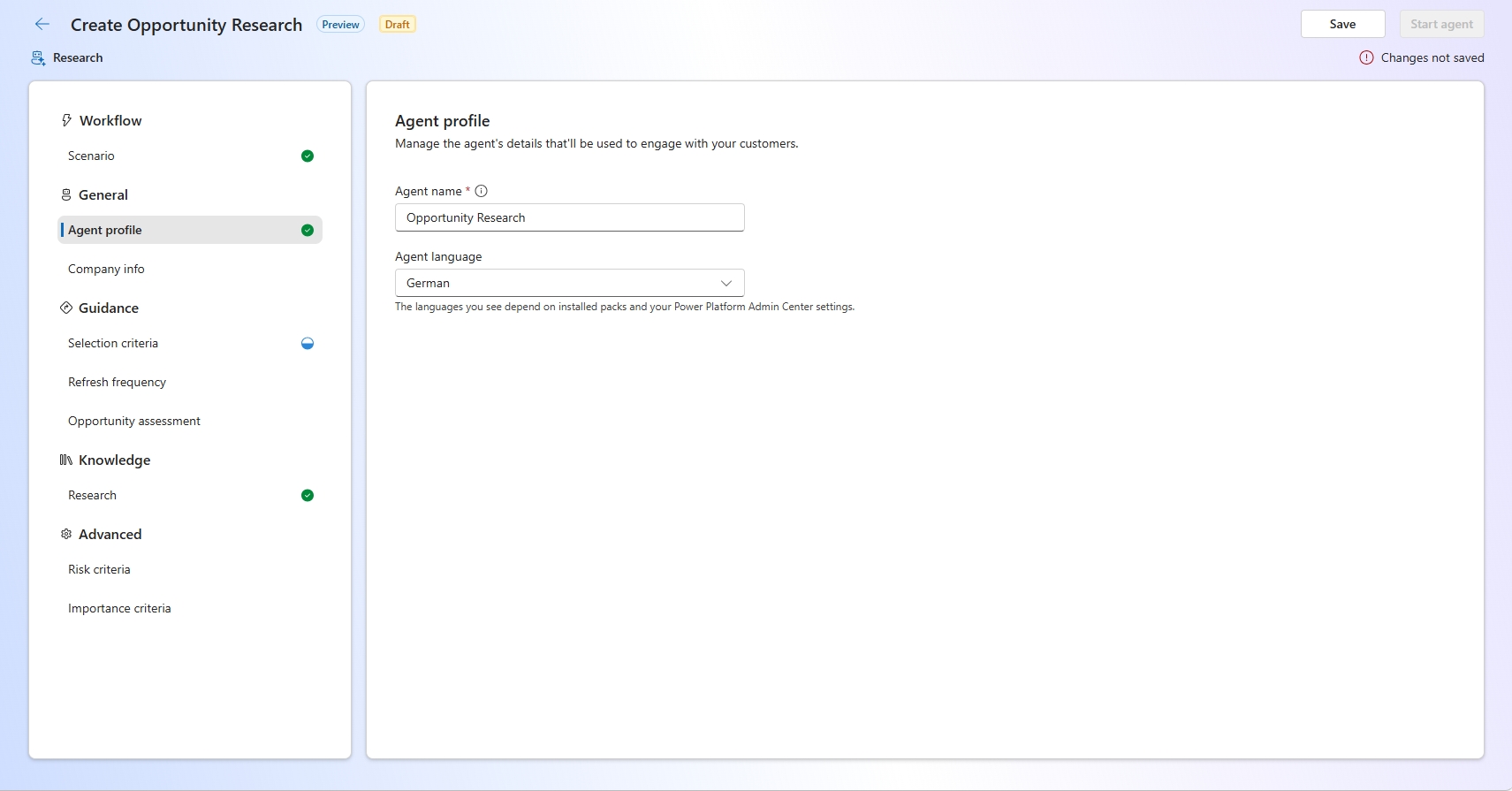The image size is (1512, 791).
Task: Click the green checkmark next to Research
Action: click(x=308, y=495)
